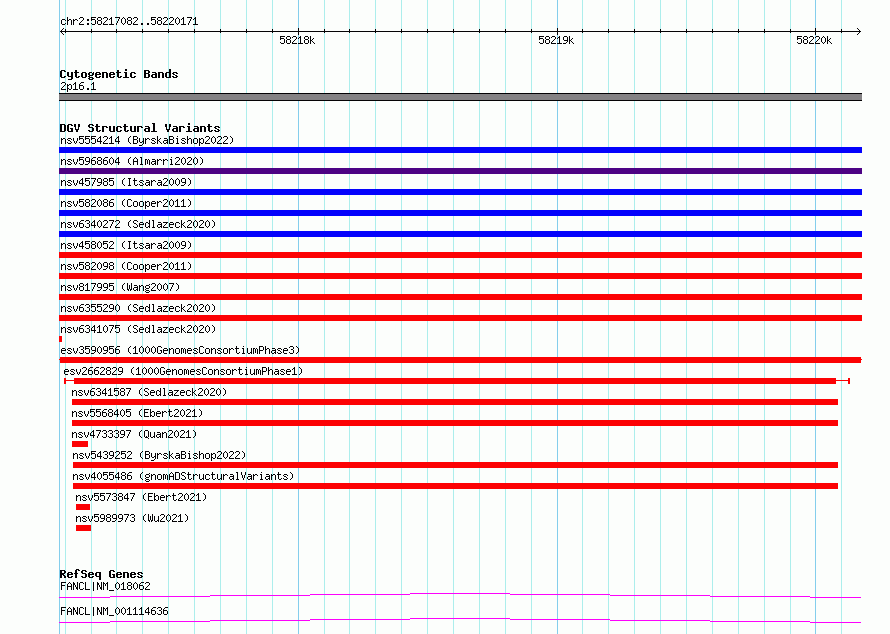This screenshot has width=890, height=634.
Task: Click the red bar under nsv4055486
Action: tap(455, 486)
